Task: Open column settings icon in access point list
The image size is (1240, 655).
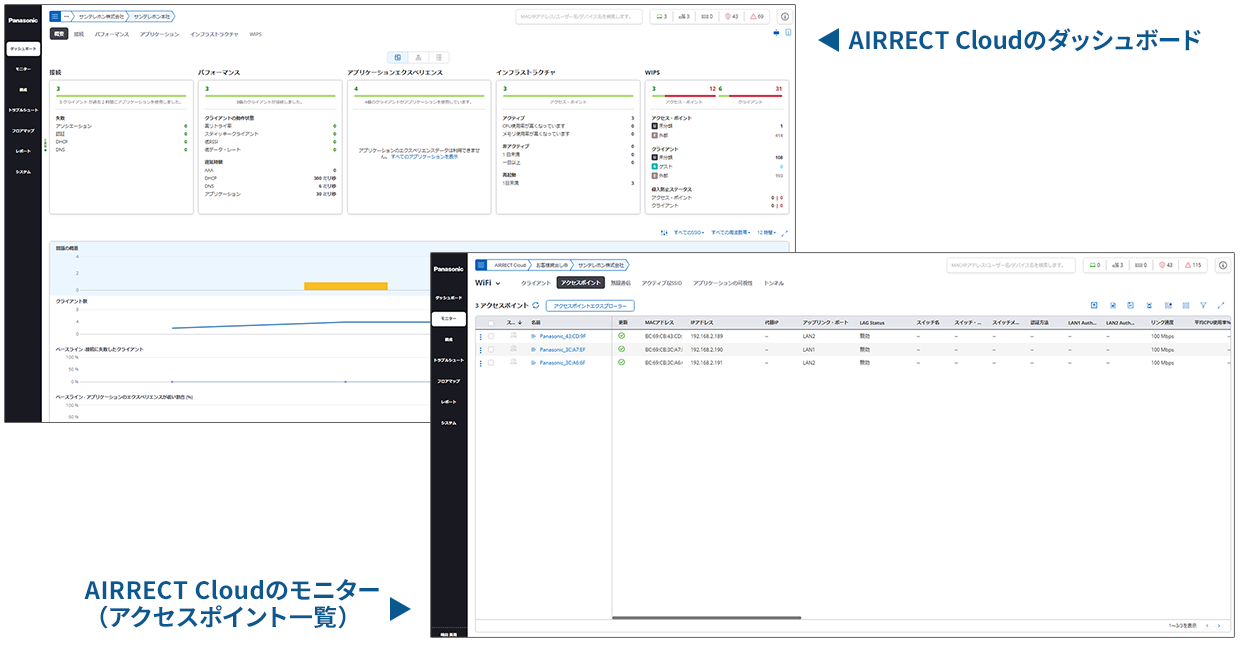Action: click(x=1186, y=305)
